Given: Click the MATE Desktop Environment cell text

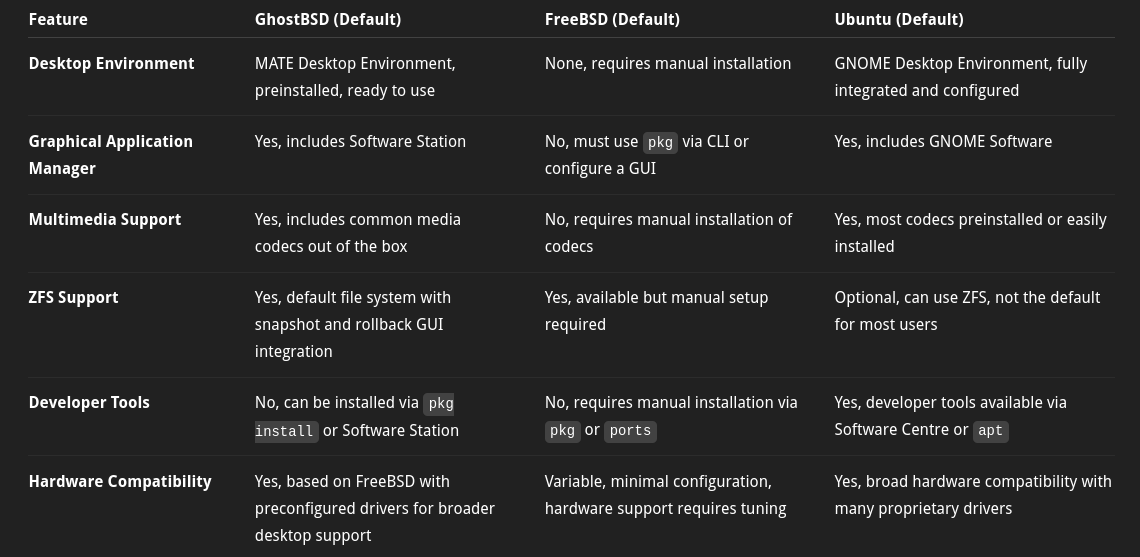Looking at the screenshot, I should [355, 77].
